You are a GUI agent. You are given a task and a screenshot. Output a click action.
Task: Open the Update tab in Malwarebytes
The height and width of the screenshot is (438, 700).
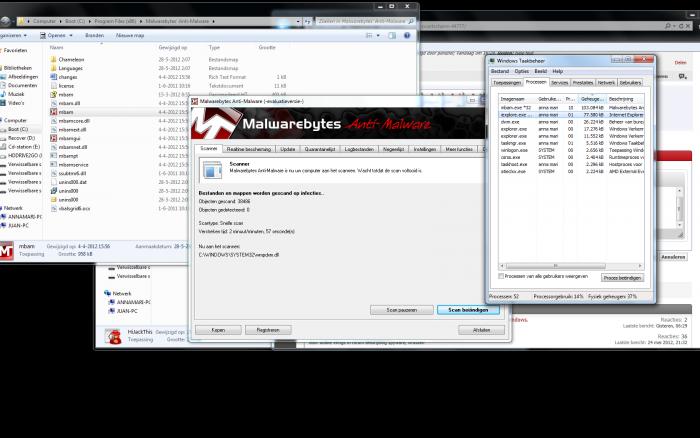click(288, 149)
